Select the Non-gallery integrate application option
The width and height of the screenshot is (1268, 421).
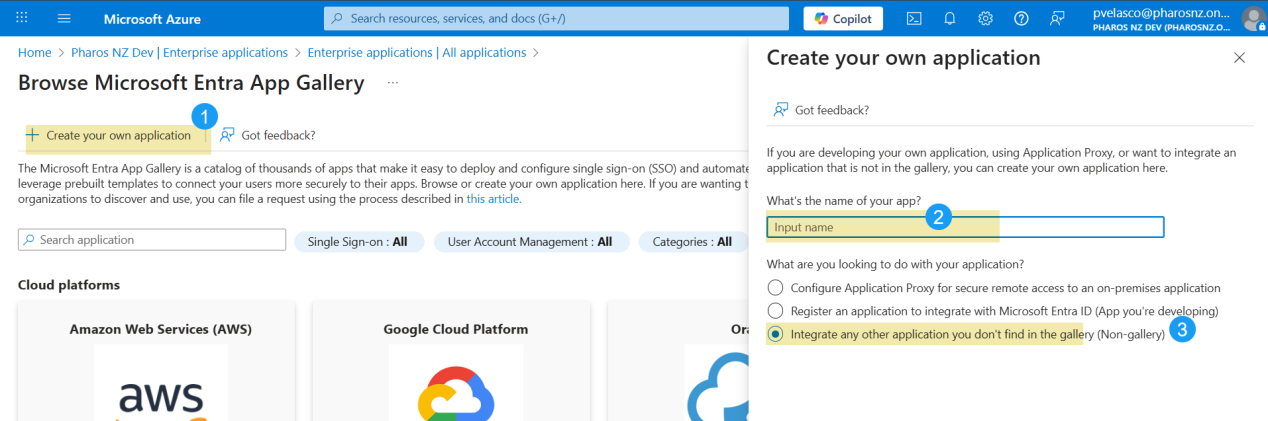tap(775, 335)
